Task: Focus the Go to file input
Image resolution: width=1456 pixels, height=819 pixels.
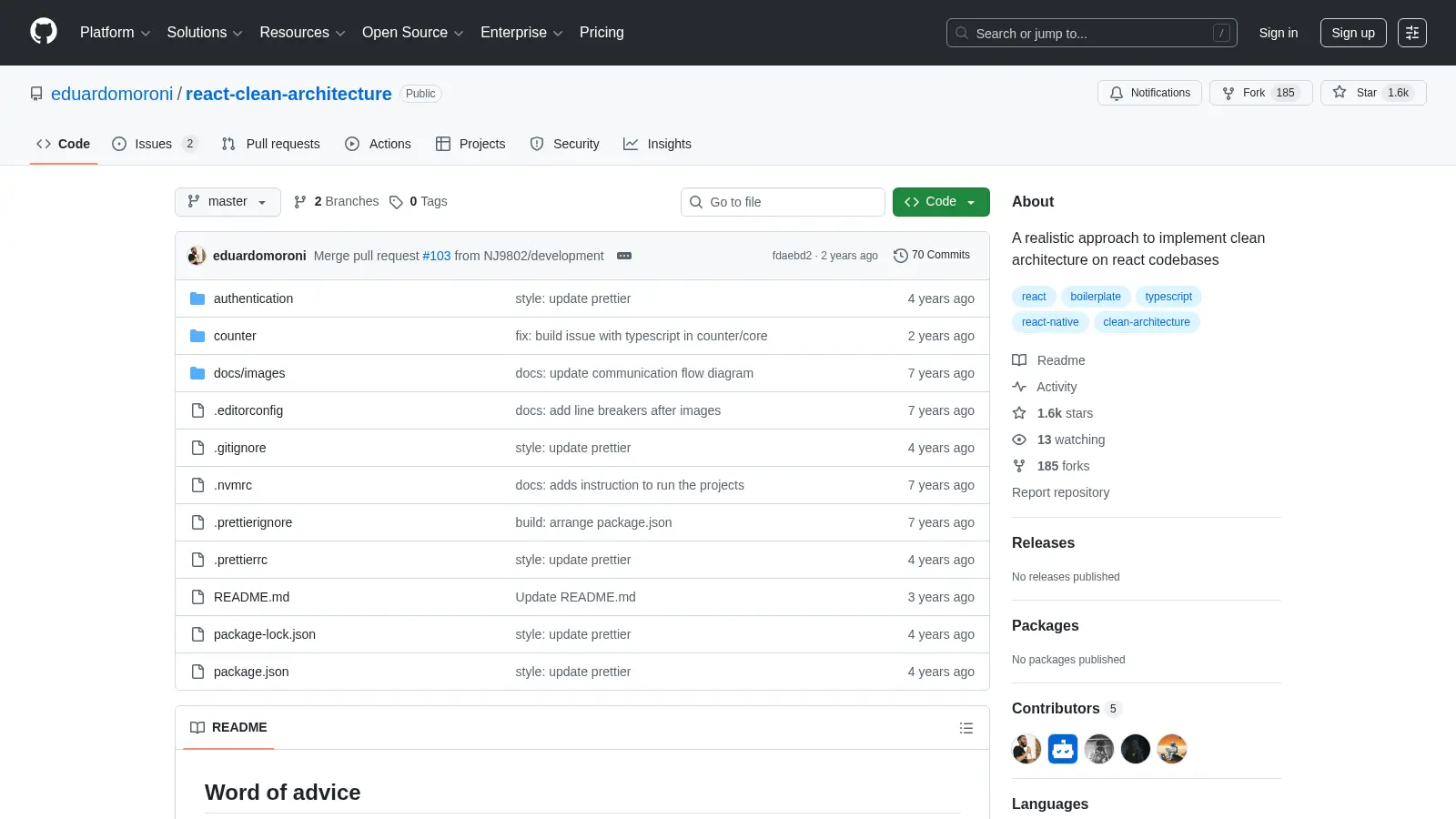Action: coord(783,202)
